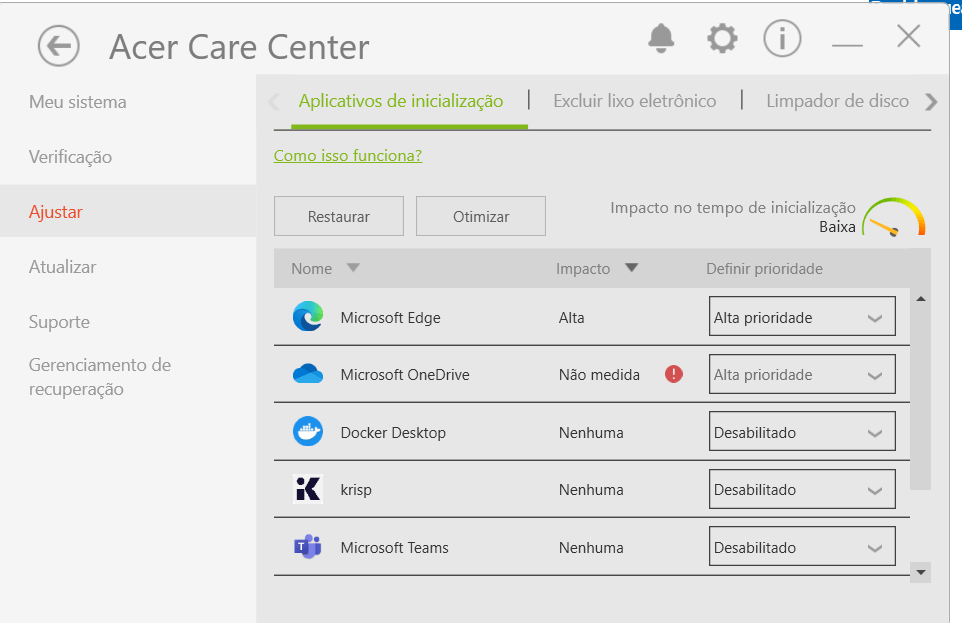
Task: Open Gerenciamento de recuperação in sidebar
Action: click(100, 377)
